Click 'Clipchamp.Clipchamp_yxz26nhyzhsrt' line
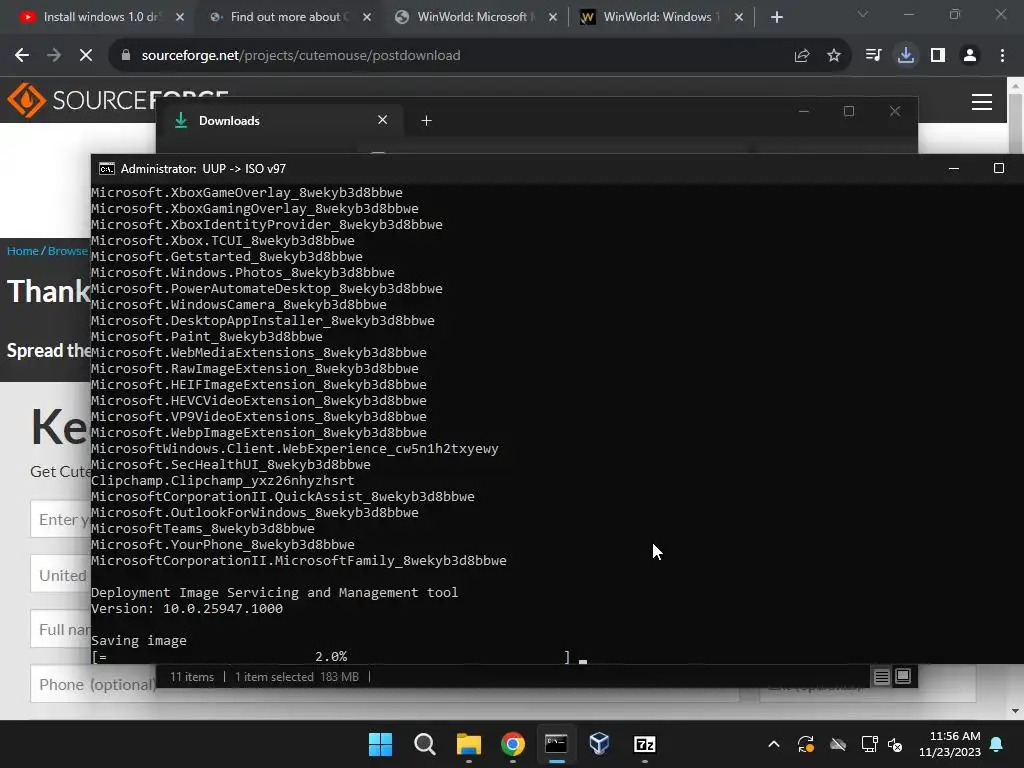The width and height of the screenshot is (1024, 768). 223,481
